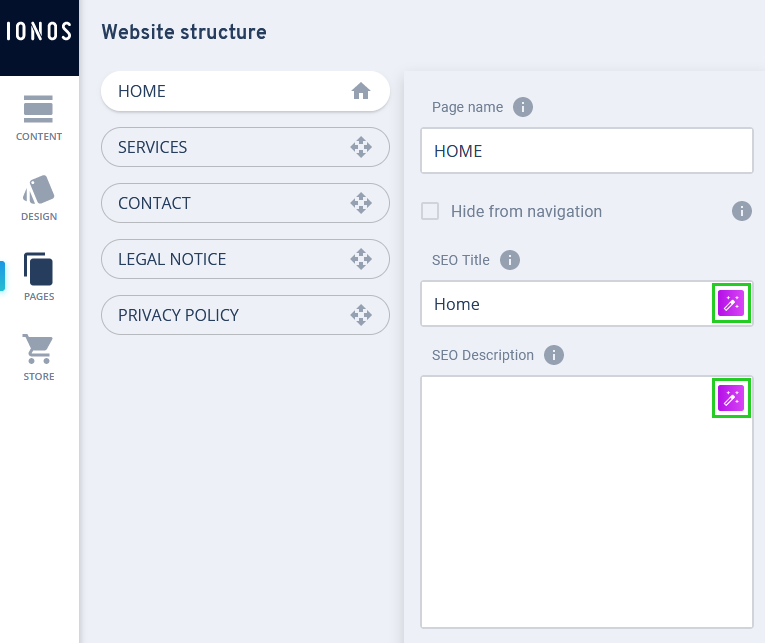Click the AI magic wand for SEO Title
This screenshot has width=765, height=643.
[x=732, y=304]
